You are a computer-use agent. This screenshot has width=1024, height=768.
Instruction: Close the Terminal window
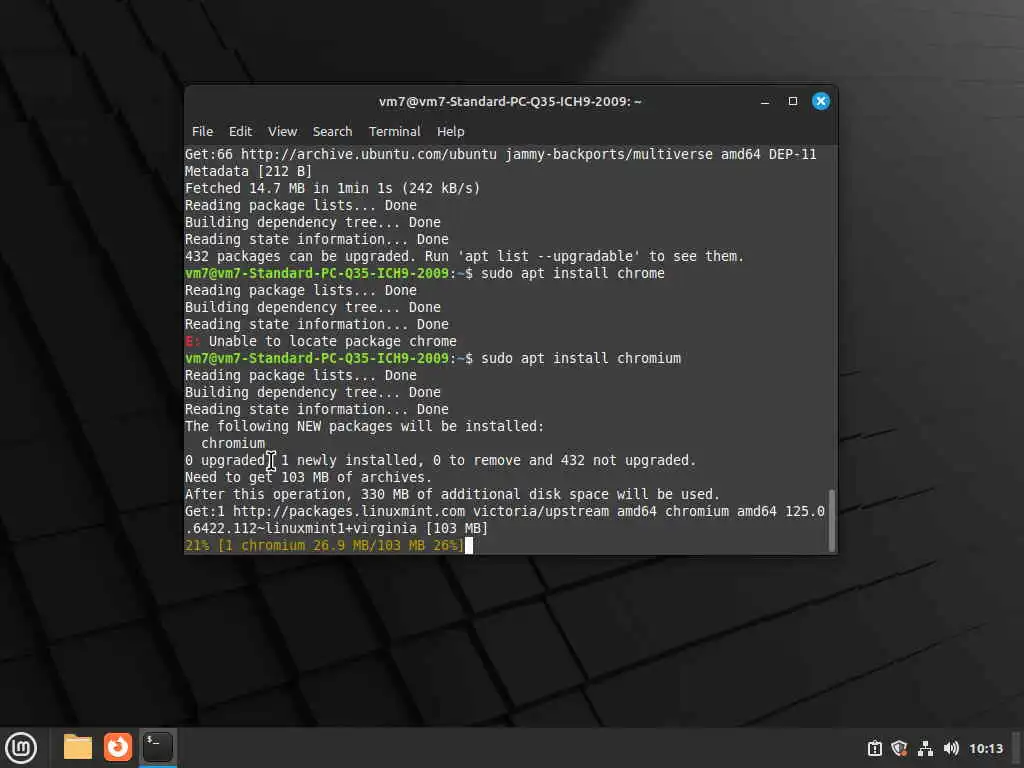[x=821, y=101]
